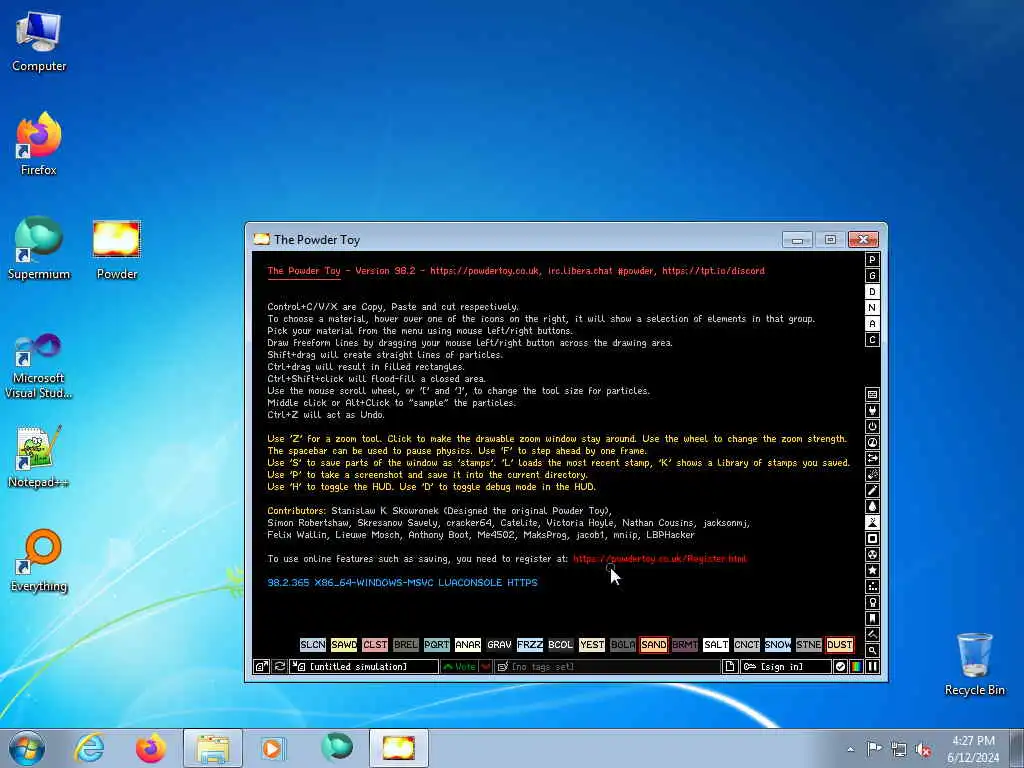Open the Game of Life menu

point(872,586)
